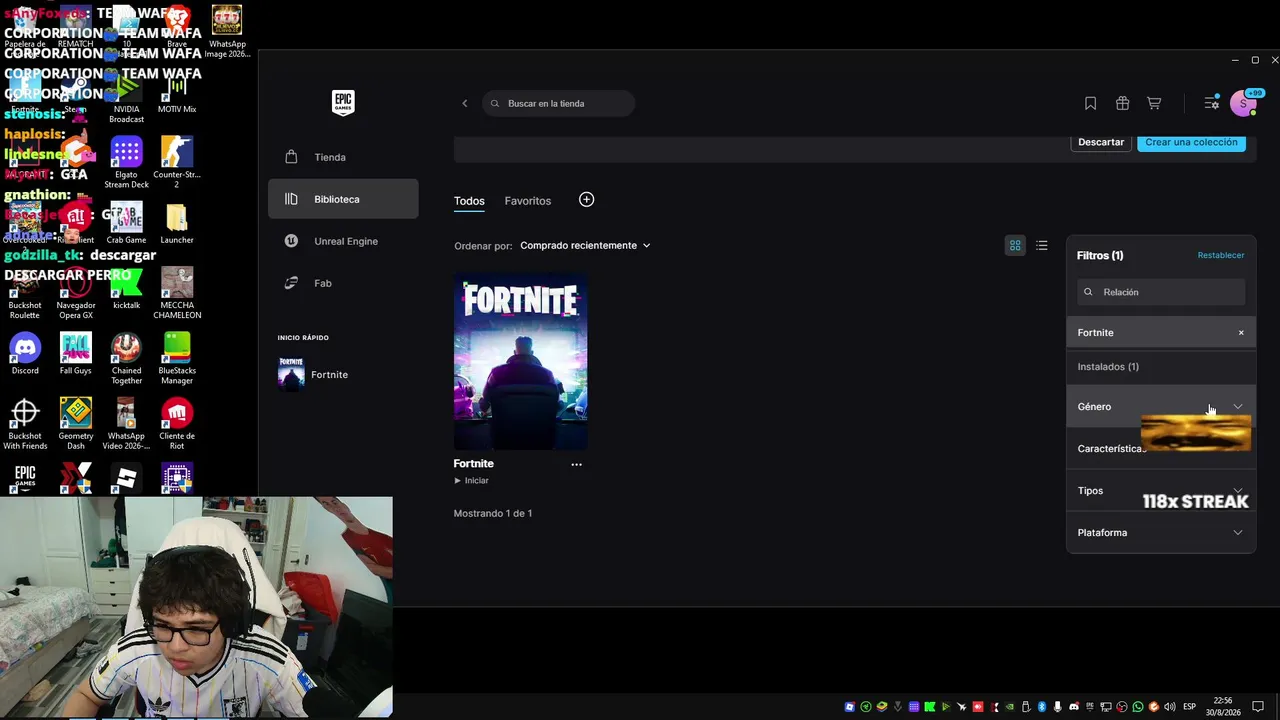Click the Descartar button
Viewport: 1280px width, 720px height.
tap(1101, 142)
